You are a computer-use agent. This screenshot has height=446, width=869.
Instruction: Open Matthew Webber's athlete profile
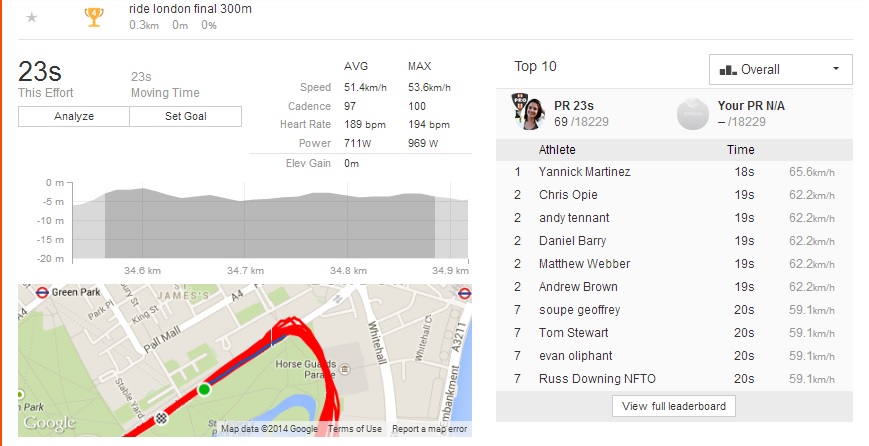[584, 264]
